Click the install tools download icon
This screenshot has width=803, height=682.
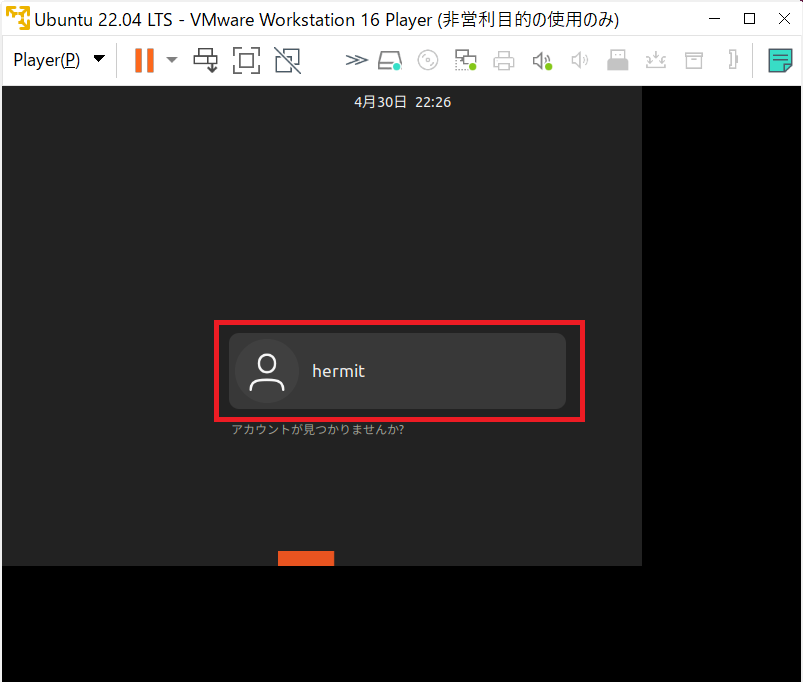tap(656, 60)
